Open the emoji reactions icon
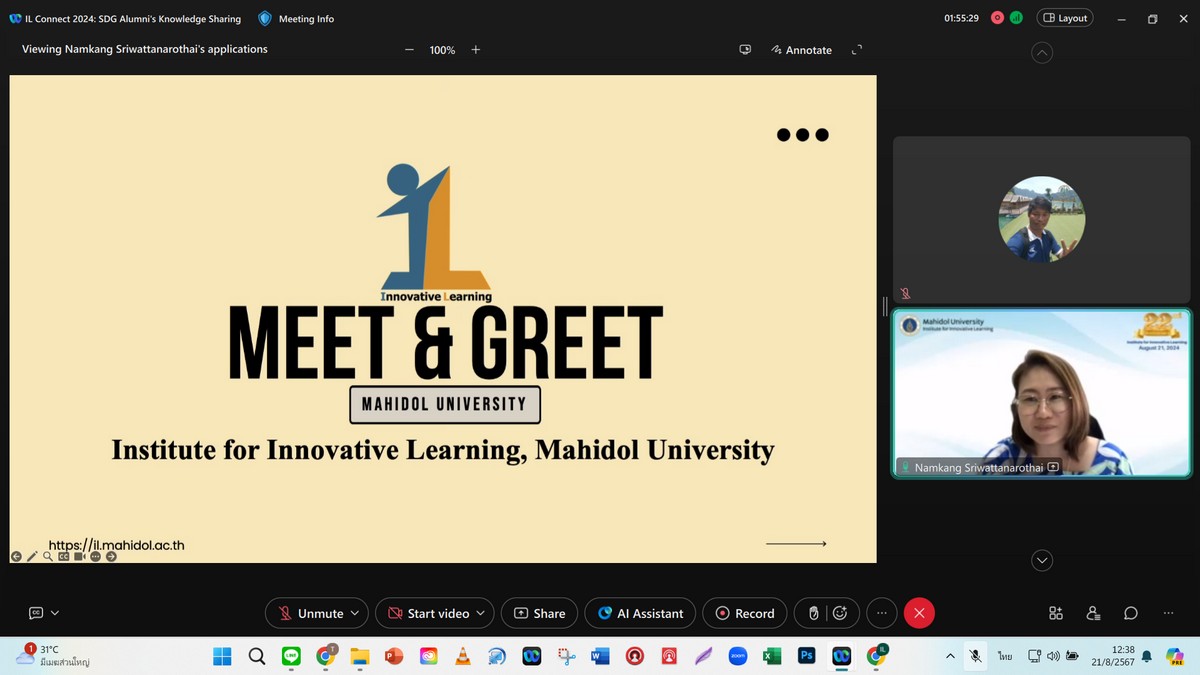The width and height of the screenshot is (1200, 675). click(840, 613)
